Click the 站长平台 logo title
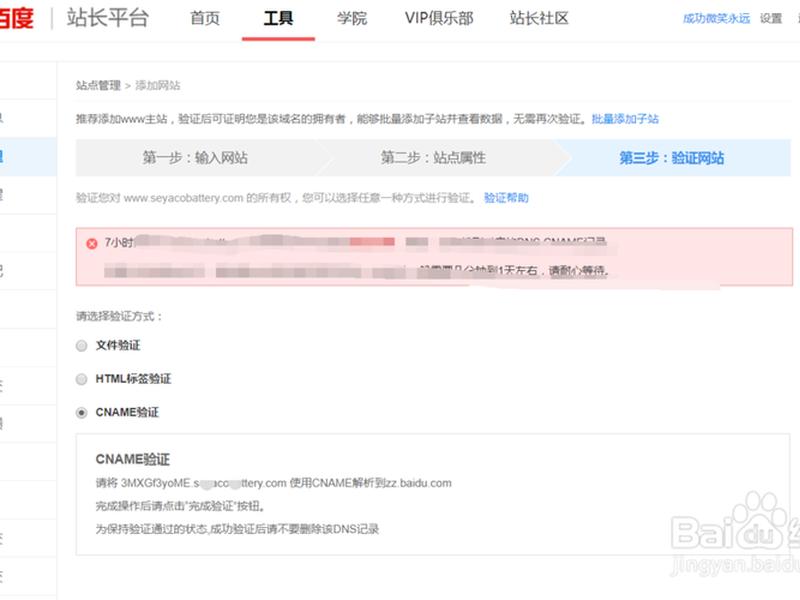Image resolution: width=800 pixels, height=600 pixels. 108,18
